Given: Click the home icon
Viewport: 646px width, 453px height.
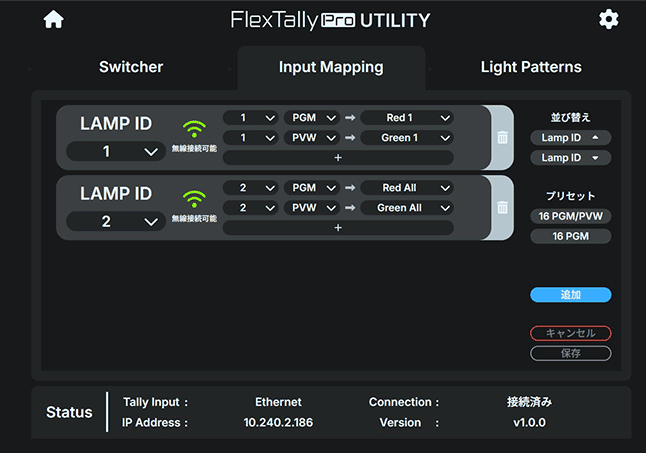Looking at the screenshot, I should 53,20.
